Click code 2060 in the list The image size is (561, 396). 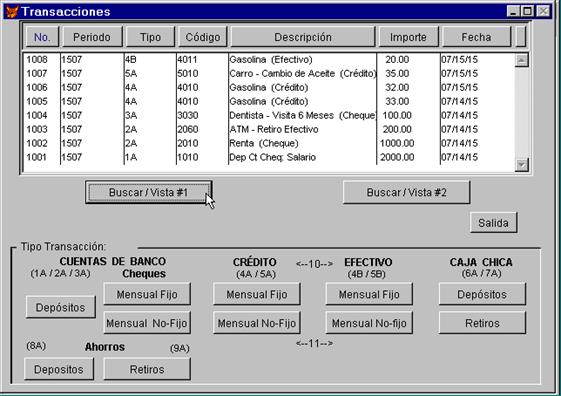click(x=188, y=129)
